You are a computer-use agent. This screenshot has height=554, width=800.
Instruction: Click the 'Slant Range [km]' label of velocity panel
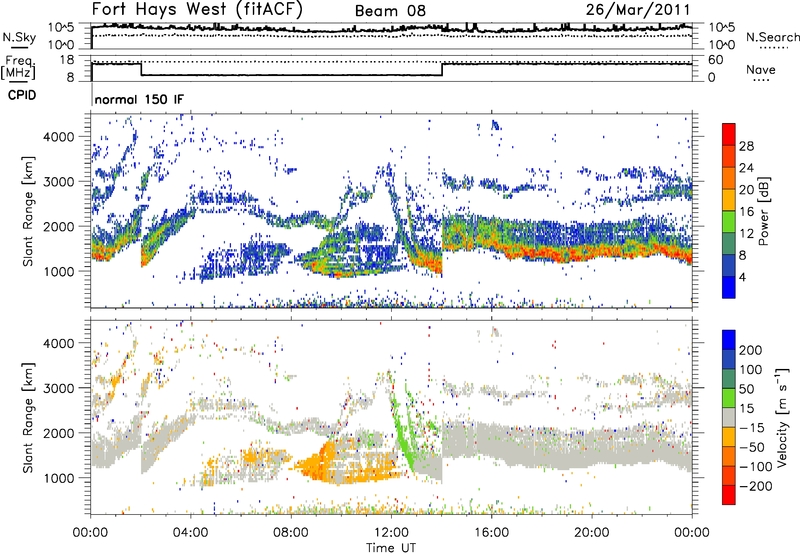pyautogui.click(x=28, y=418)
